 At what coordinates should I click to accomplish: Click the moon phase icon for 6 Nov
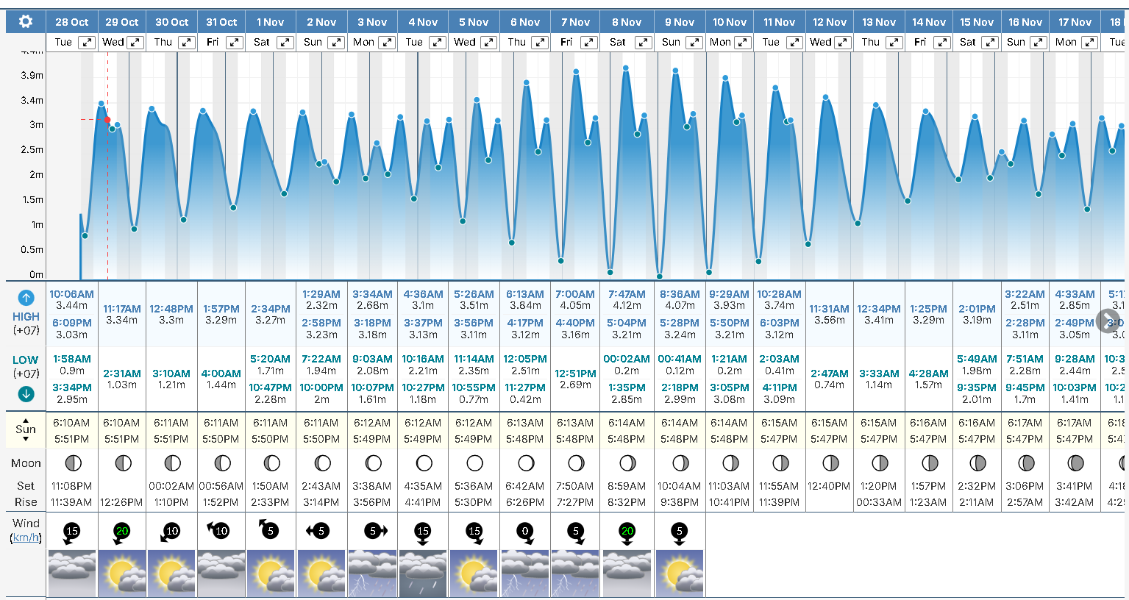(526, 463)
